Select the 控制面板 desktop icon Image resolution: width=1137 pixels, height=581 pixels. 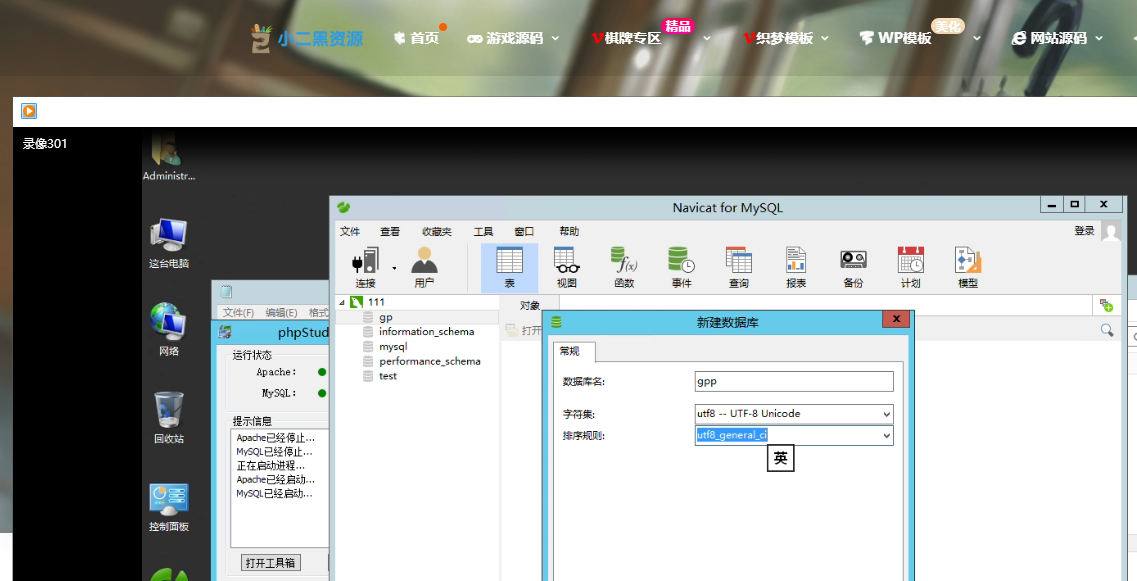(x=169, y=508)
